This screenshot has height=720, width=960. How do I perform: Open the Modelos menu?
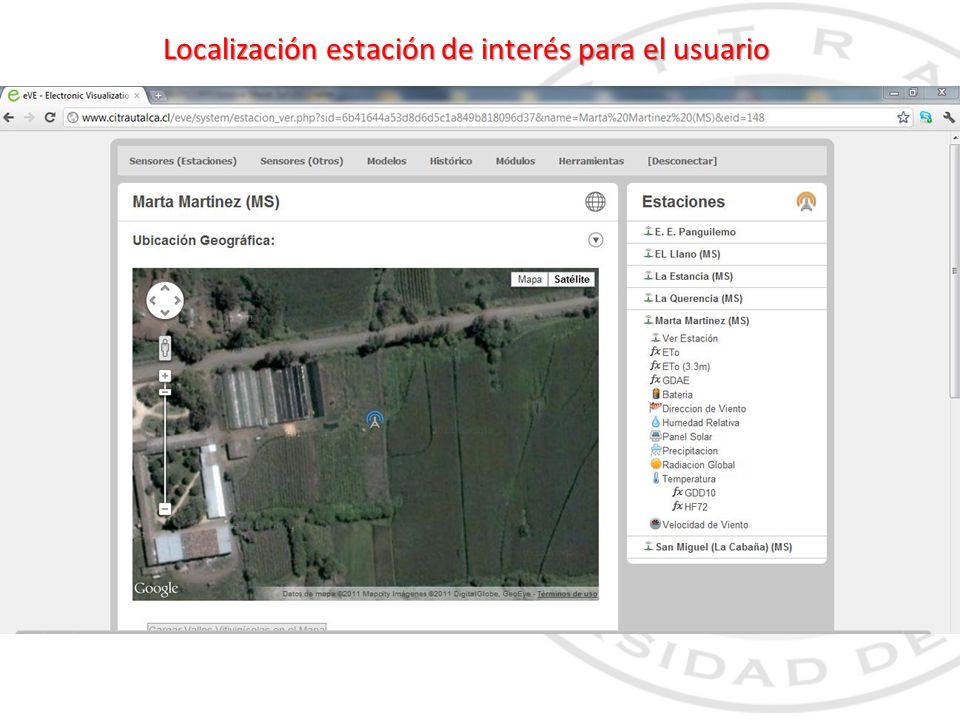(386, 161)
